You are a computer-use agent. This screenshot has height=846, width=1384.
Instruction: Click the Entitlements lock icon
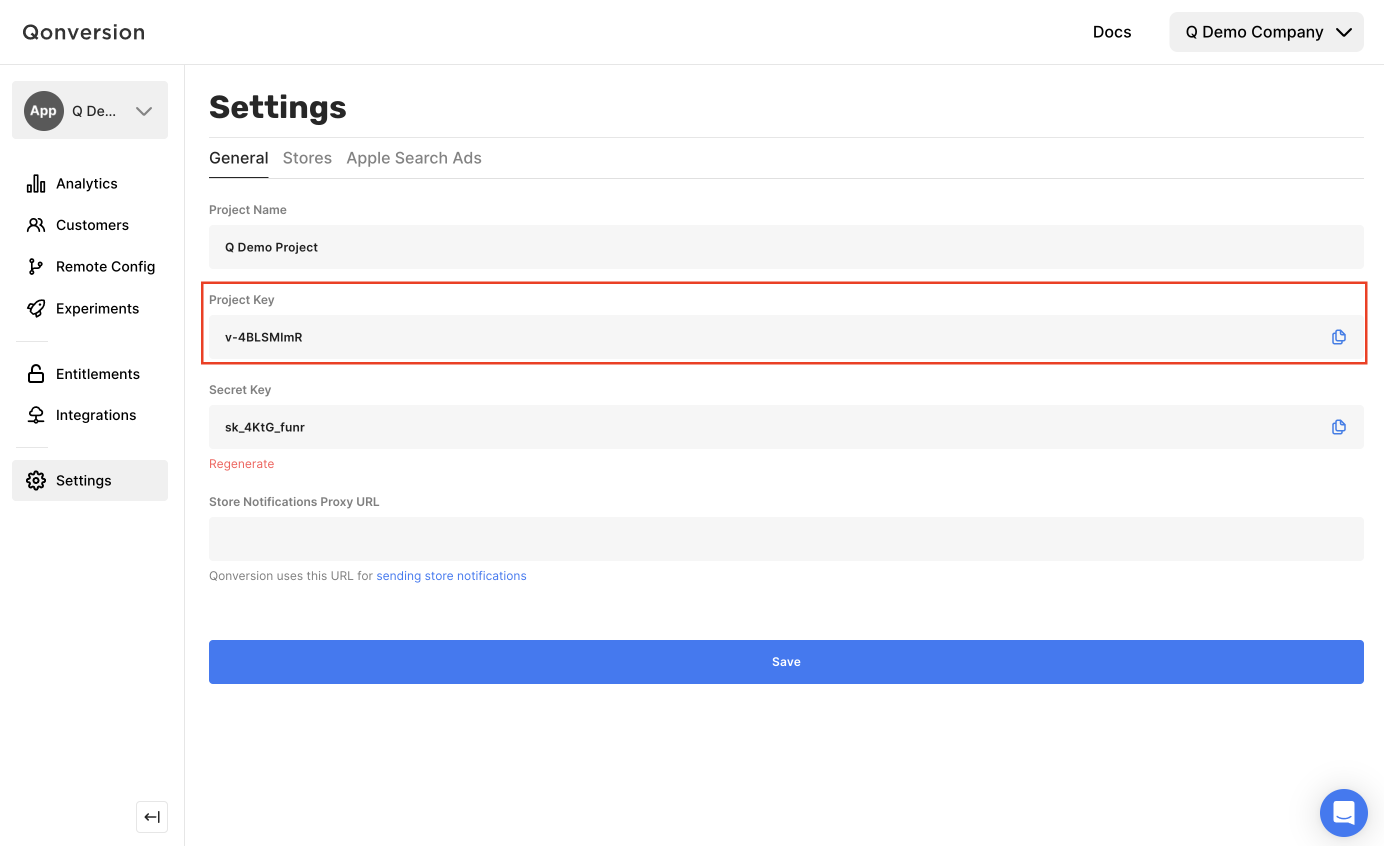36,374
